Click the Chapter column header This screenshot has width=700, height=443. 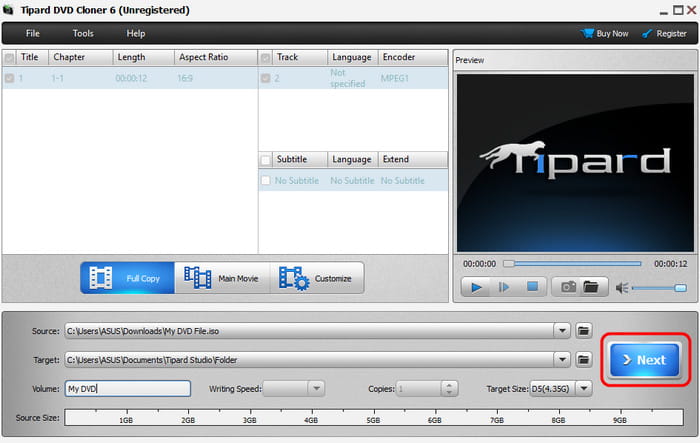point(80,57)
